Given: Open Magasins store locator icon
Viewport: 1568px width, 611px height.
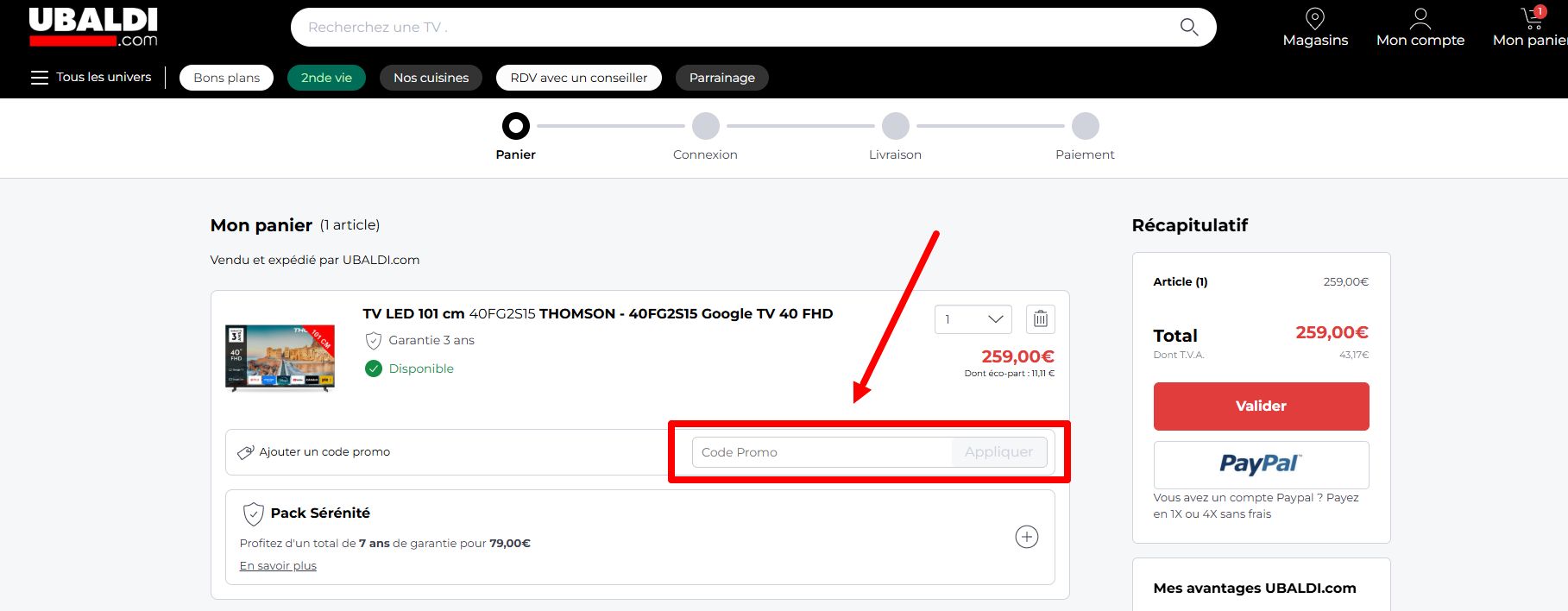Looking at the screenshot, I should tap(1315, 18).
